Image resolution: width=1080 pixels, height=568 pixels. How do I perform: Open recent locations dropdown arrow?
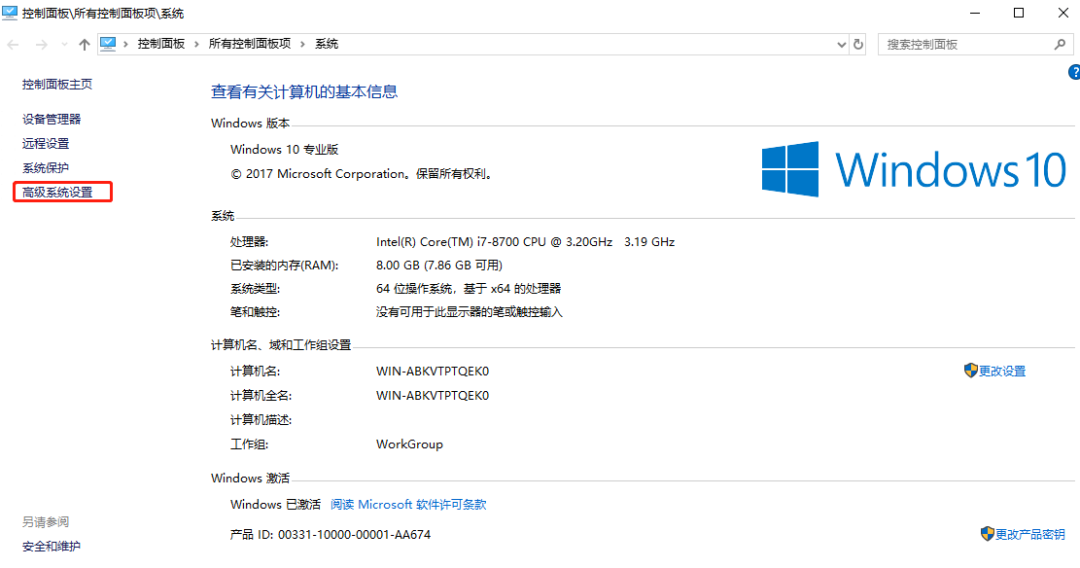pyautogui.click(x=64, y=45)
